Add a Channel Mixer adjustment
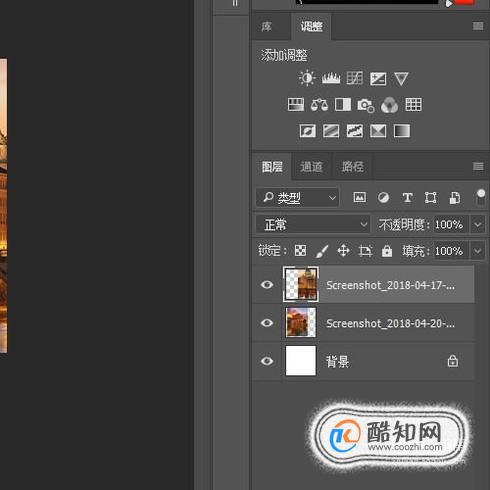The width and height of the screenshot is (490, 490). [389, 105]
